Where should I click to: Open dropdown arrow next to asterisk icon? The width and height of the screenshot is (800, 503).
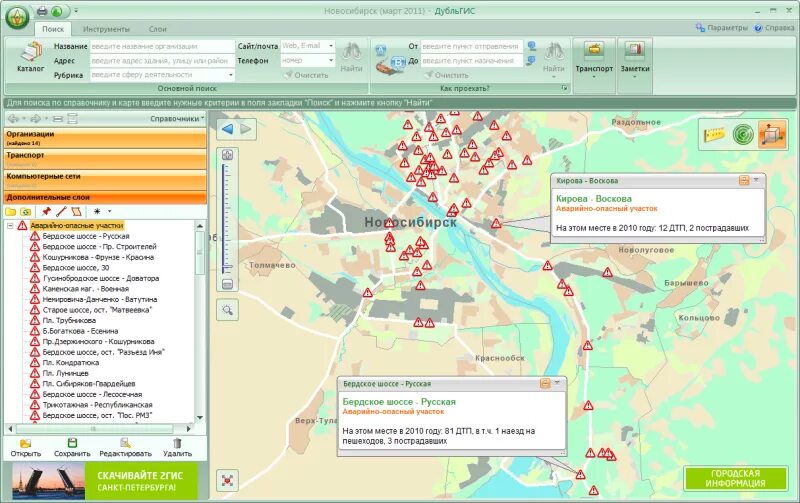[x=109, y=211]
